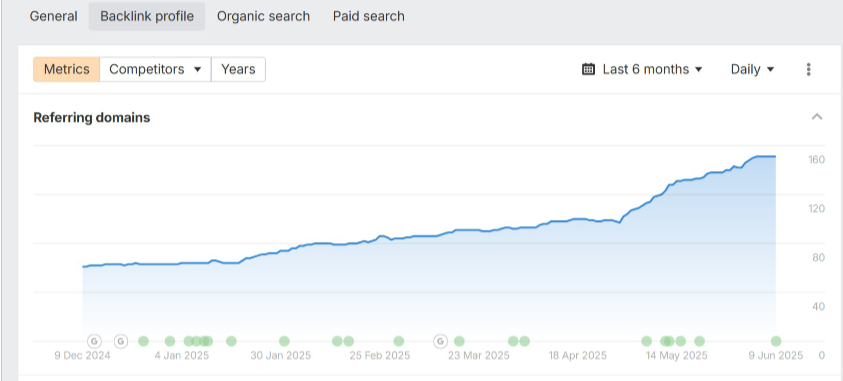Screen dimensions: 843x381
Task: Click the 40 y-axis label
Action: tap(819, 307)
